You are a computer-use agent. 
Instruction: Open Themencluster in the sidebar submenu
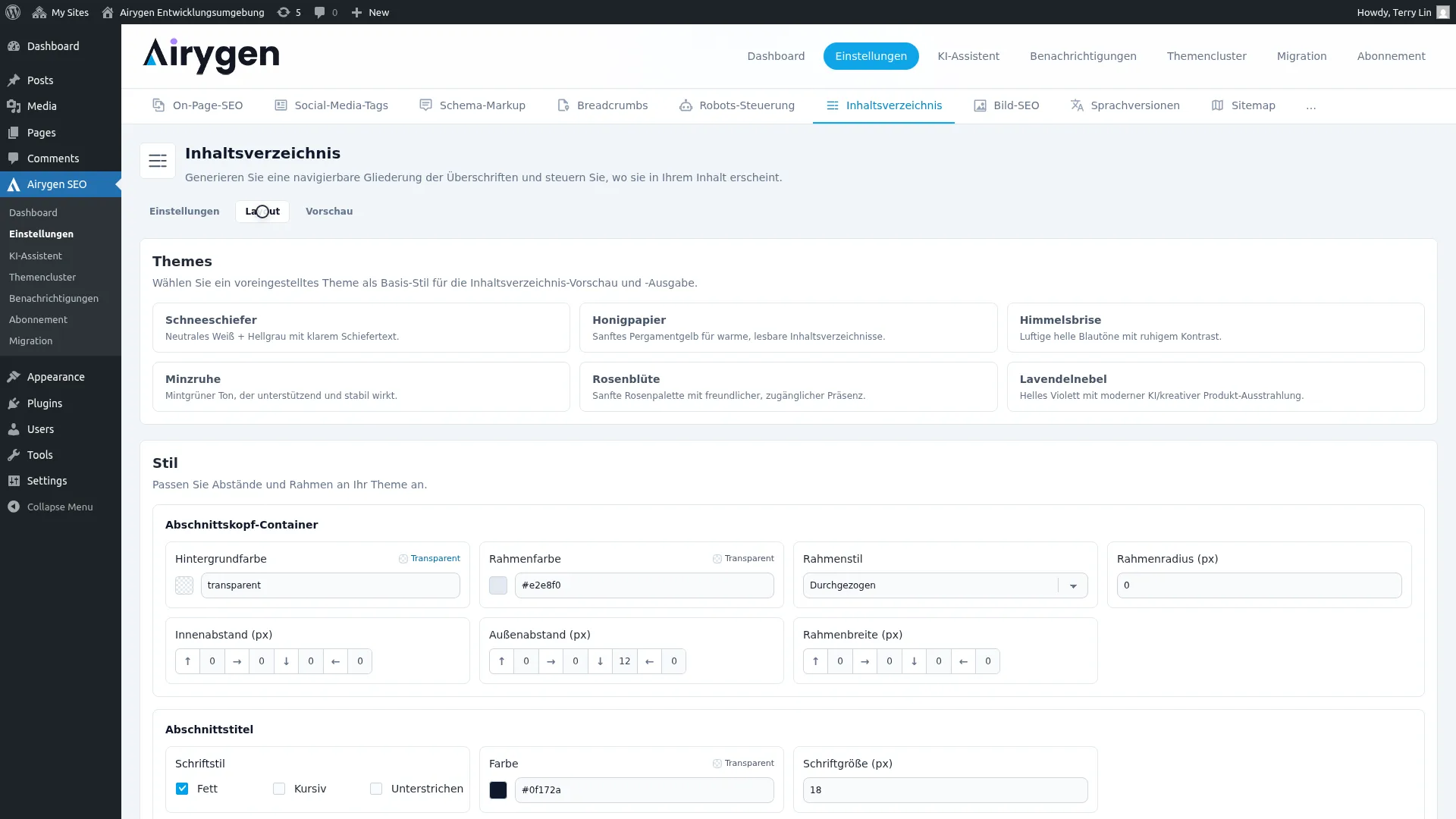pyautogui.click(x=42, y=278)
